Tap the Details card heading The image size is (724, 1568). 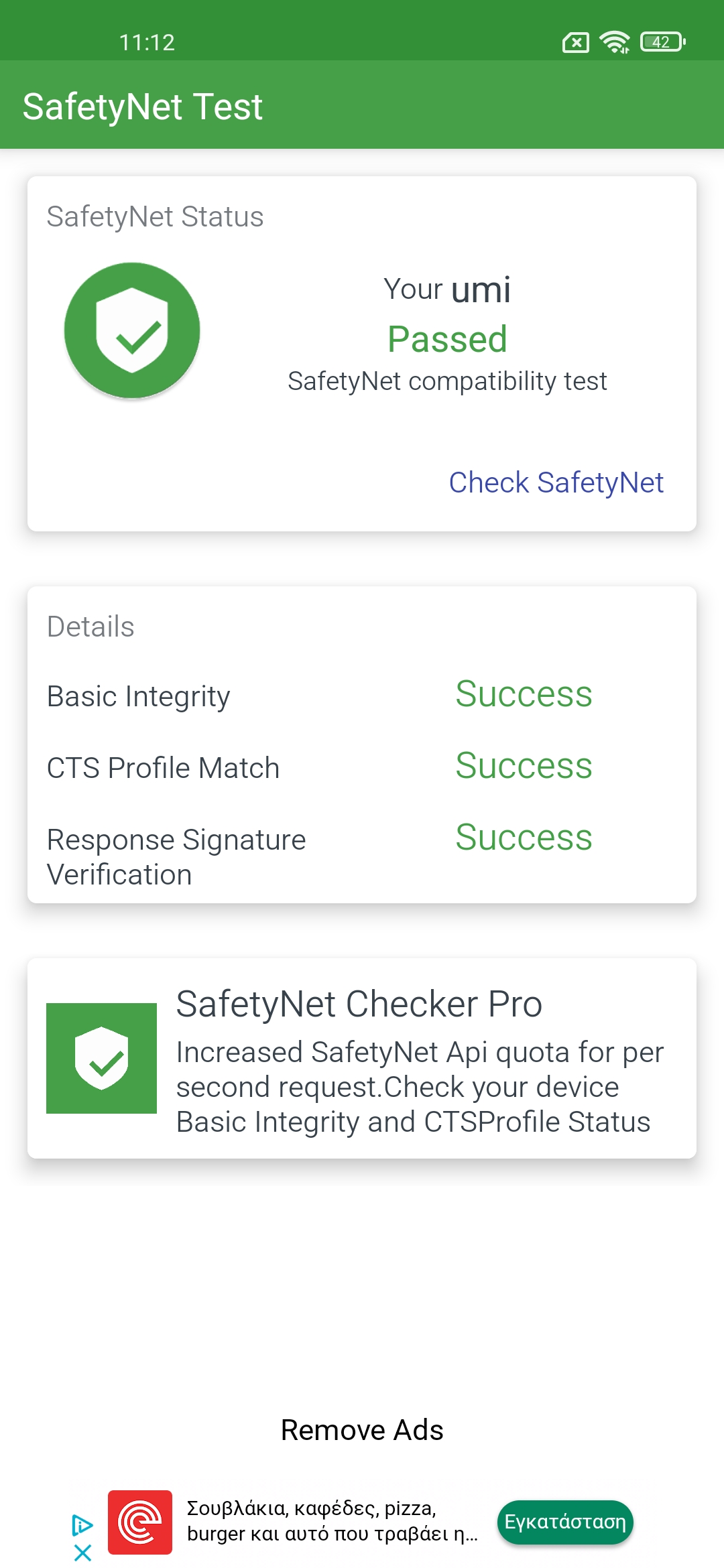point(90,627)
